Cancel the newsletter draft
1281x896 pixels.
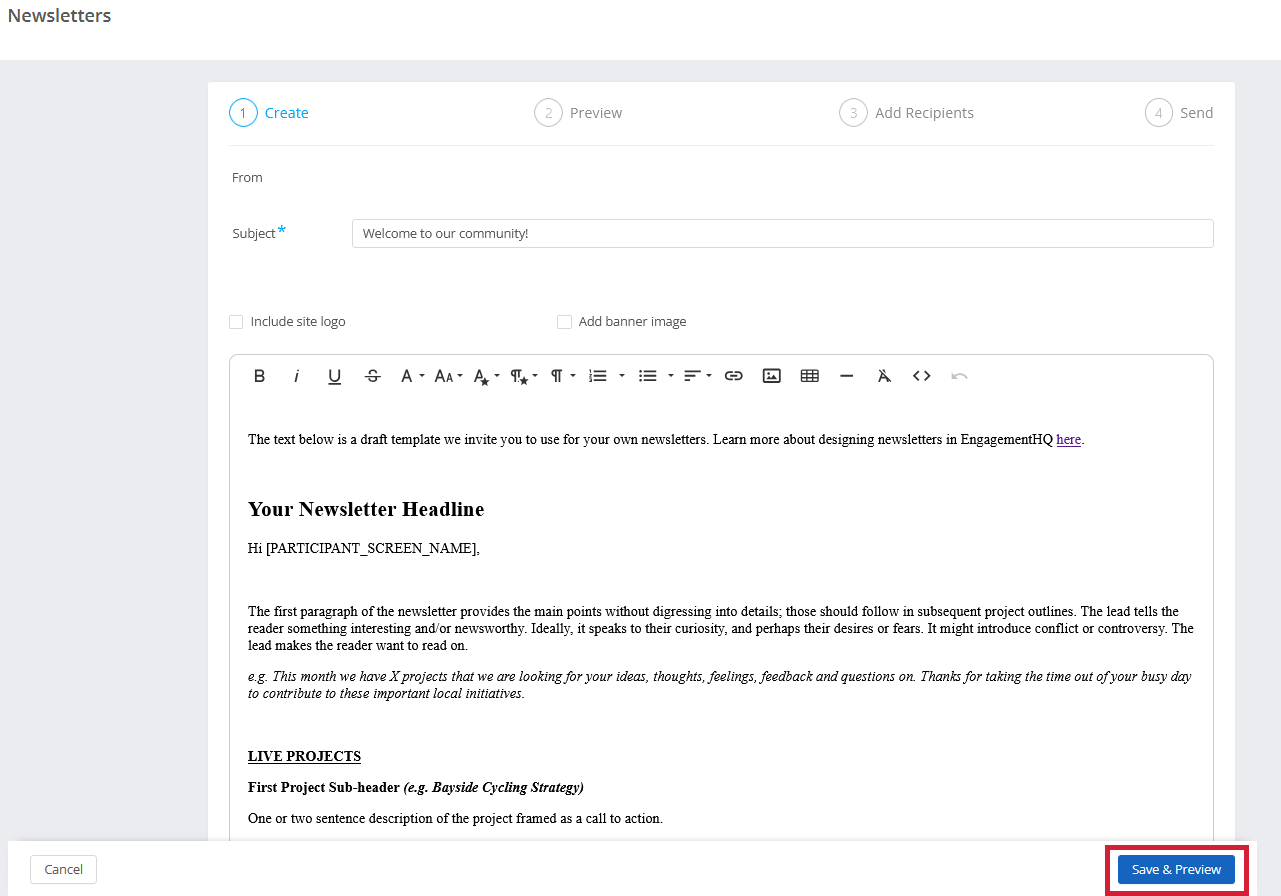(x=63, y=869)
